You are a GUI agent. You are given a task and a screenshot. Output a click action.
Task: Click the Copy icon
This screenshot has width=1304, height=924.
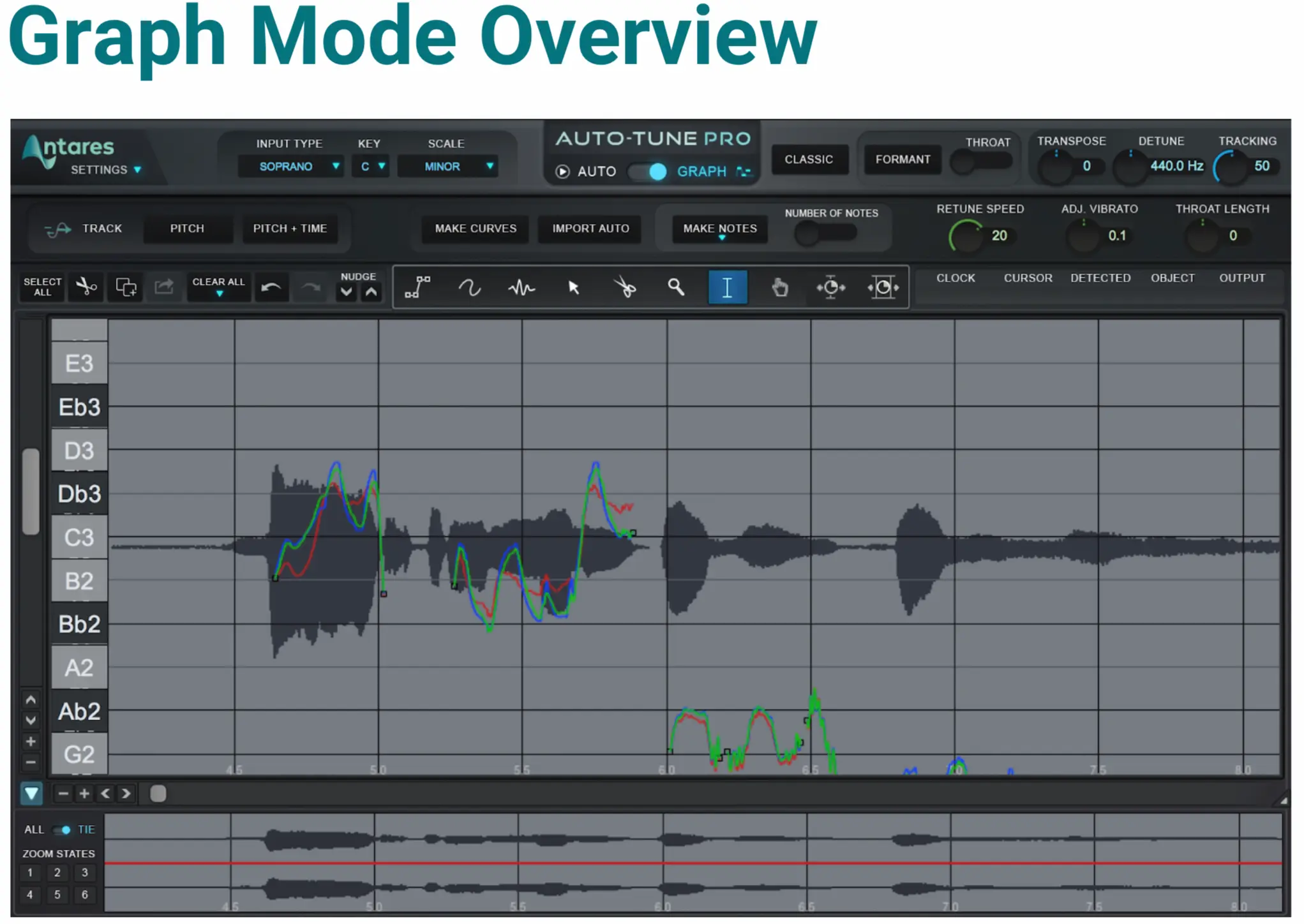(x=126, y=287)
